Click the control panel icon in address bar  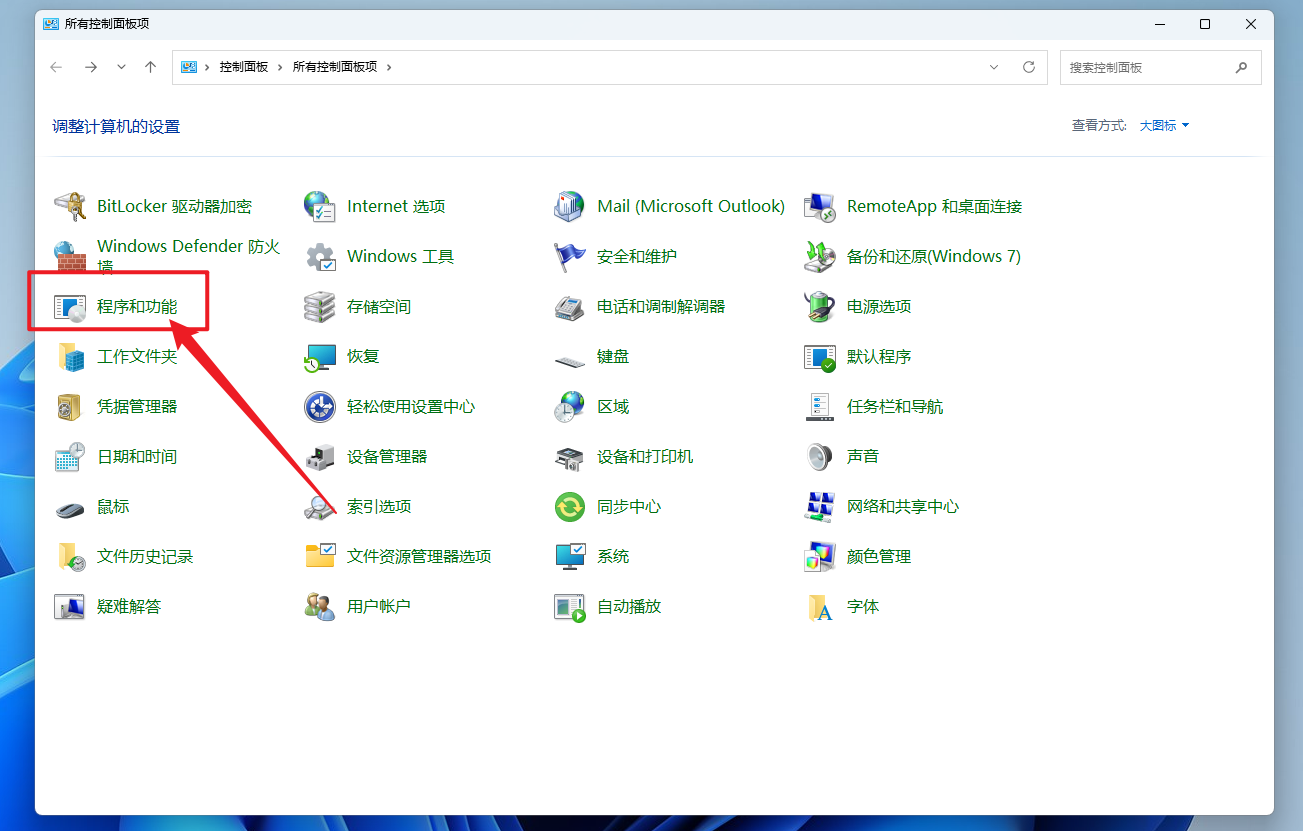188,67
